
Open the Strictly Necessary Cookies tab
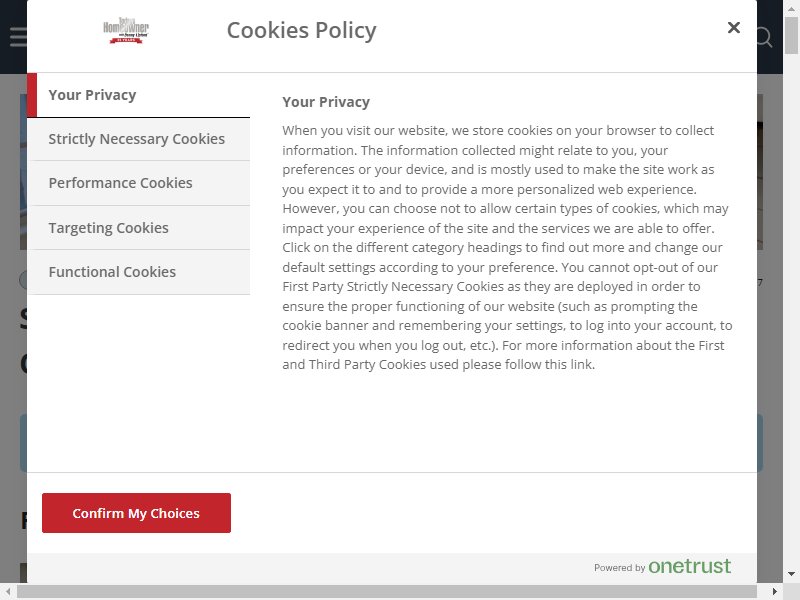click(138, 139)
